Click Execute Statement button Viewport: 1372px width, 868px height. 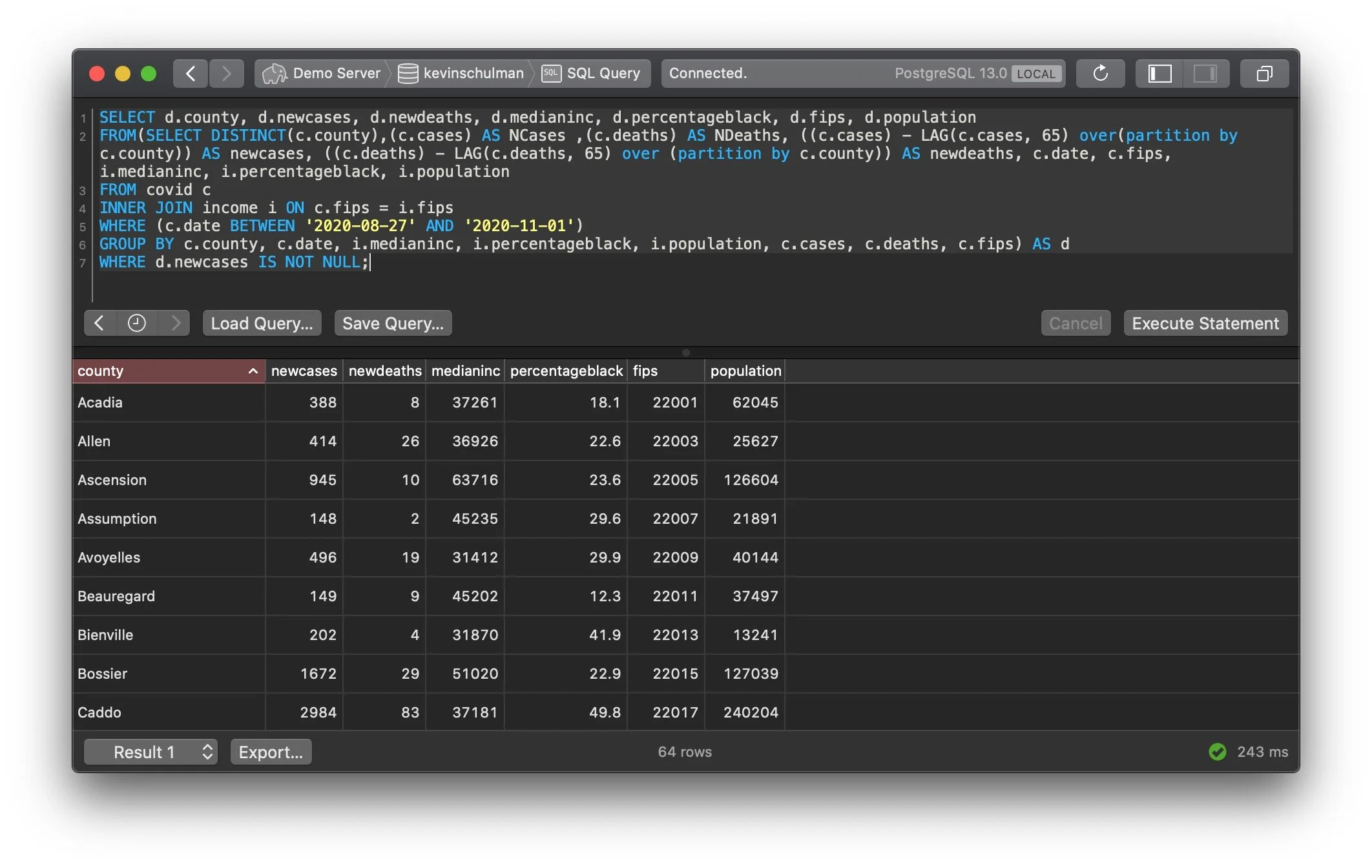1205,323
